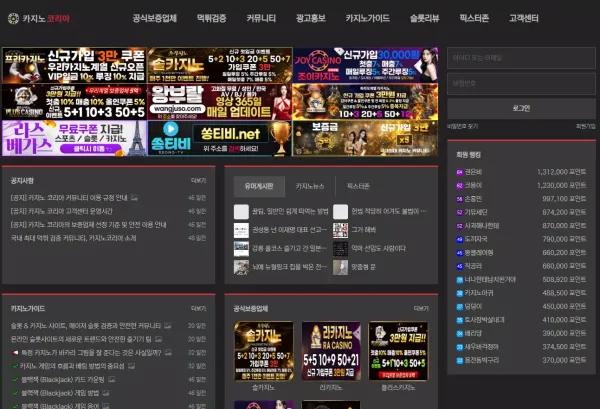
Task: Open notice 보증업체 선정 기준 및 안전 이용 안내
Action: click(88, 225)
